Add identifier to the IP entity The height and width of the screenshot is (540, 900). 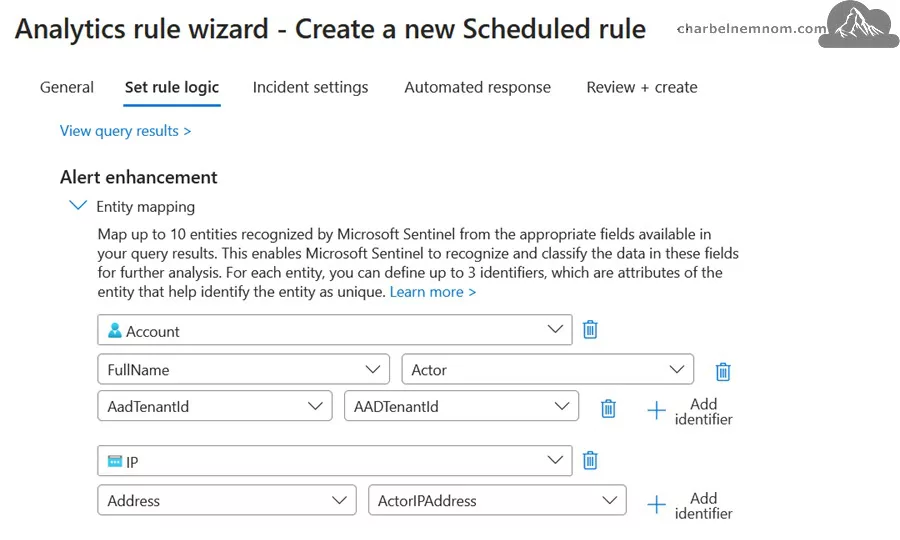[x=690, y=506]
